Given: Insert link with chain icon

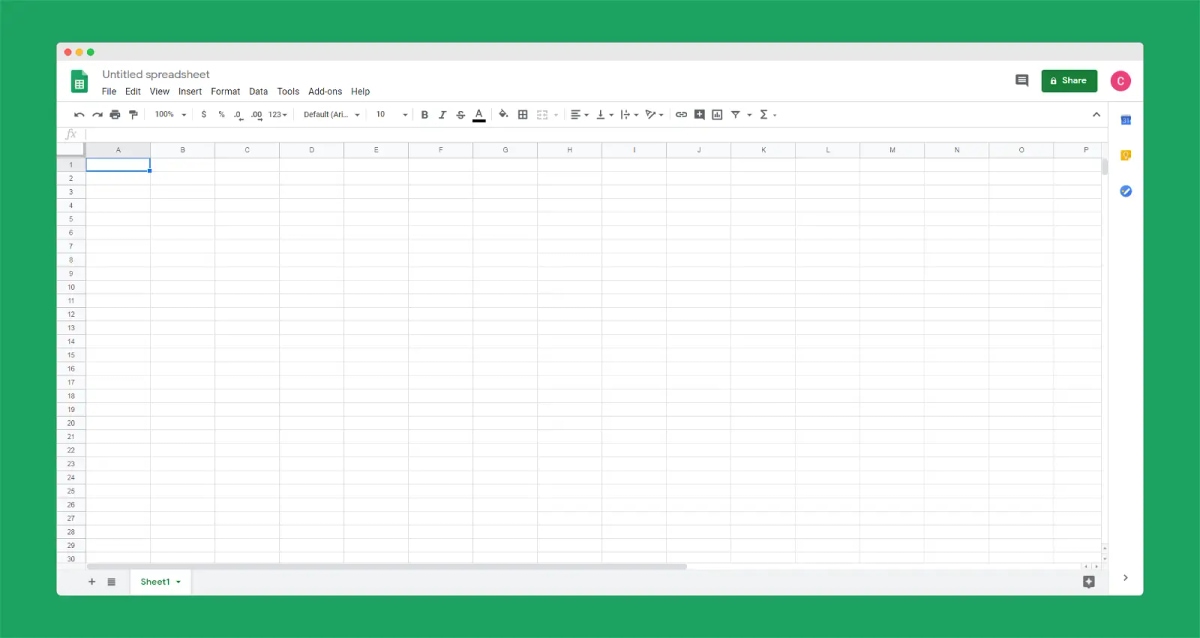Looking at the screenshot, I should point(681,115).
